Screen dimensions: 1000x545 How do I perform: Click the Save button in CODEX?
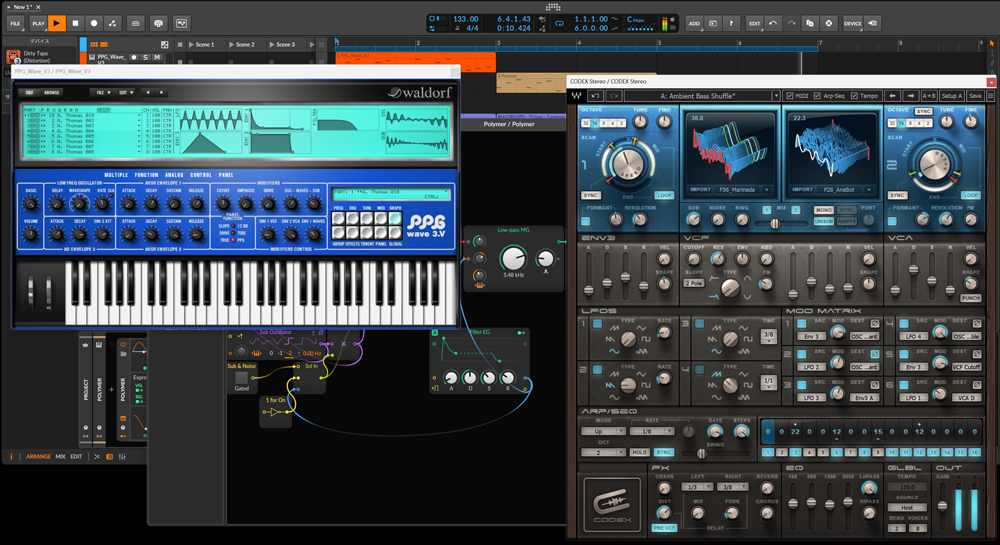[975, 96]
